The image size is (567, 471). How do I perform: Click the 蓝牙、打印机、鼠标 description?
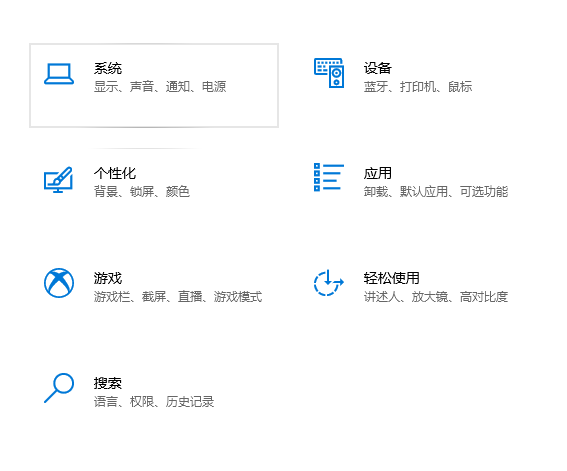point(418,86)
